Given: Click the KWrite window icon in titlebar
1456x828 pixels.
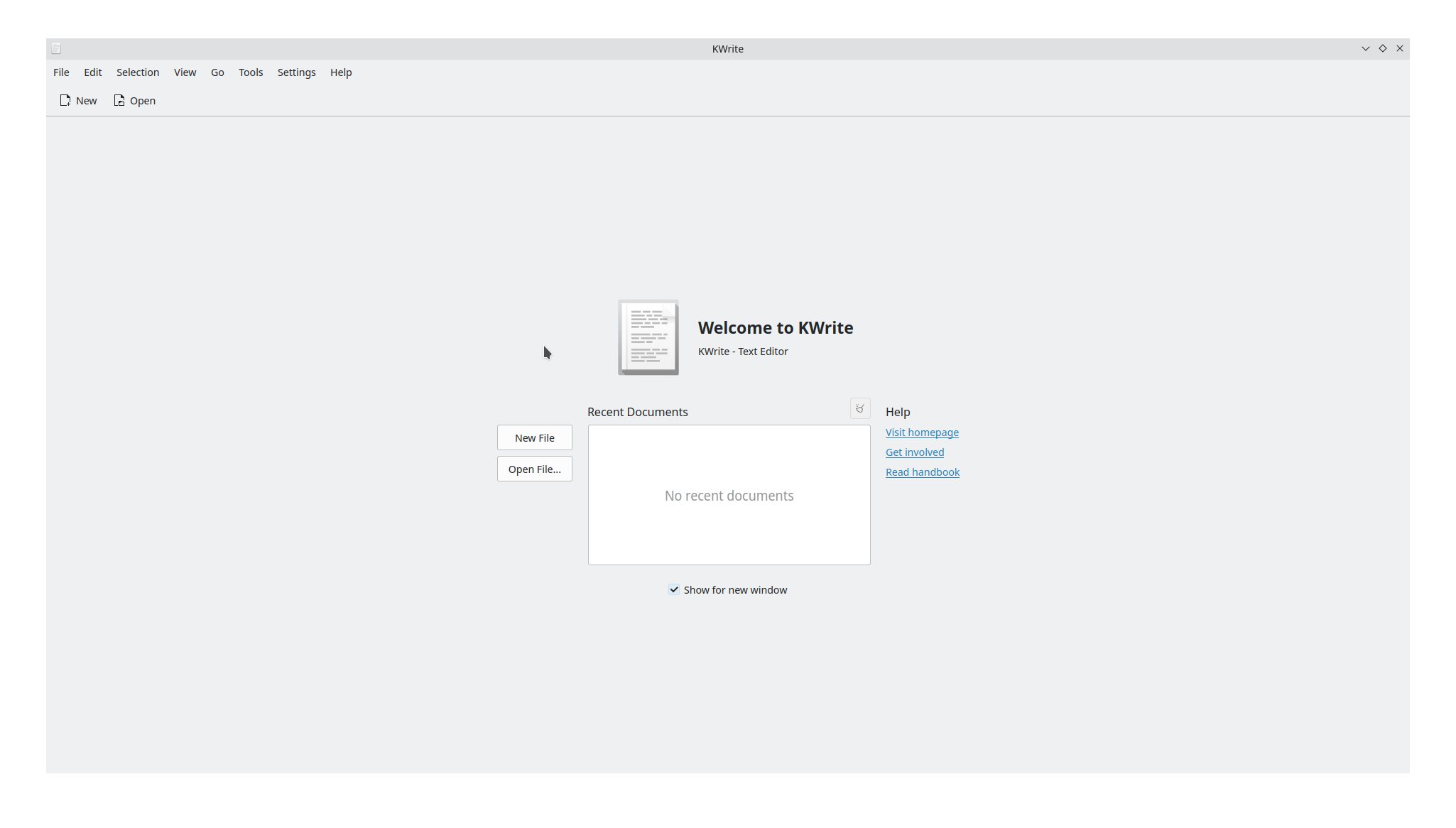Looking at the screenshot, I should [x=56, y=49].
